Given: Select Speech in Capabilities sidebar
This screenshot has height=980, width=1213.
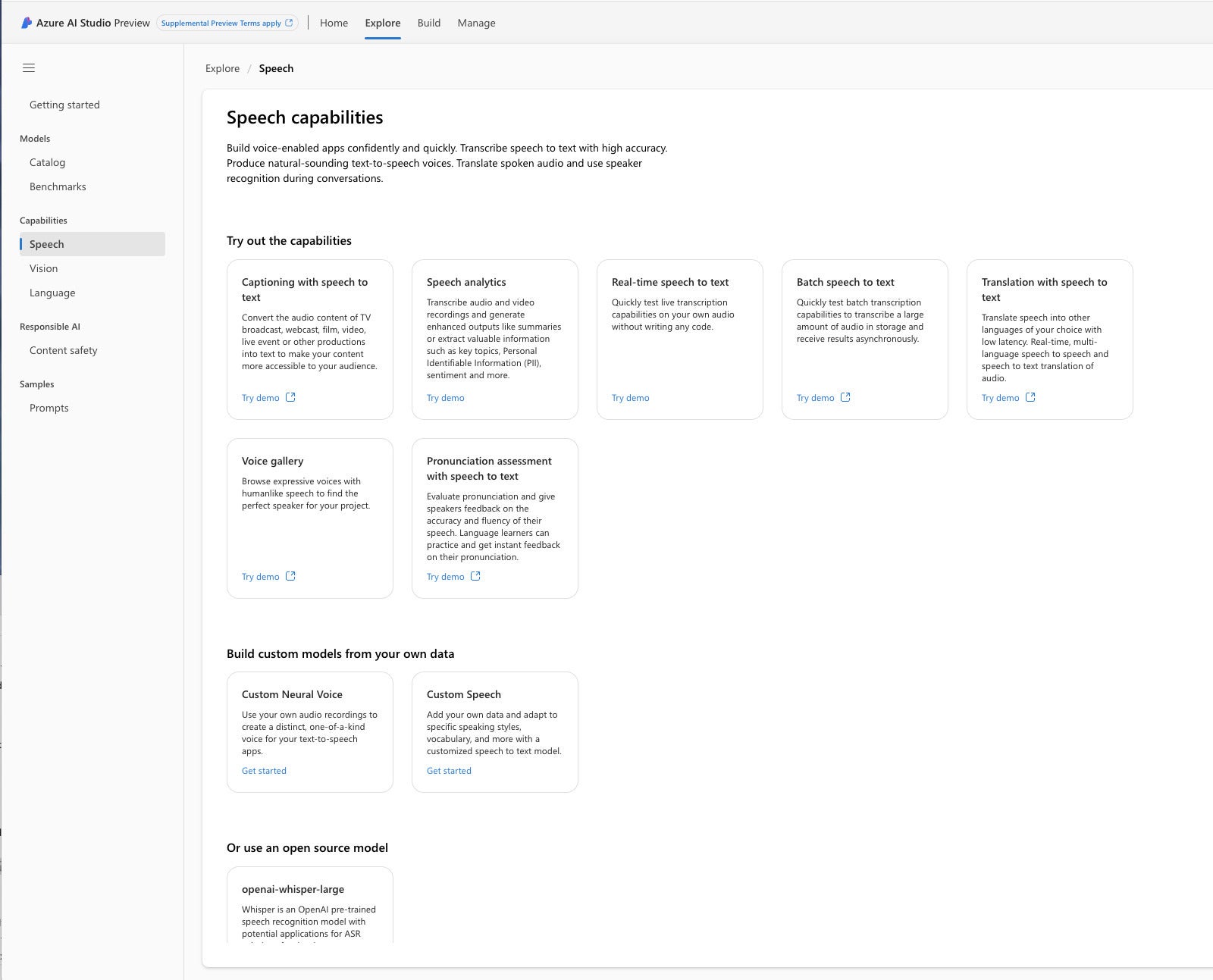Looking at the screenshot, I should [92, 244].
